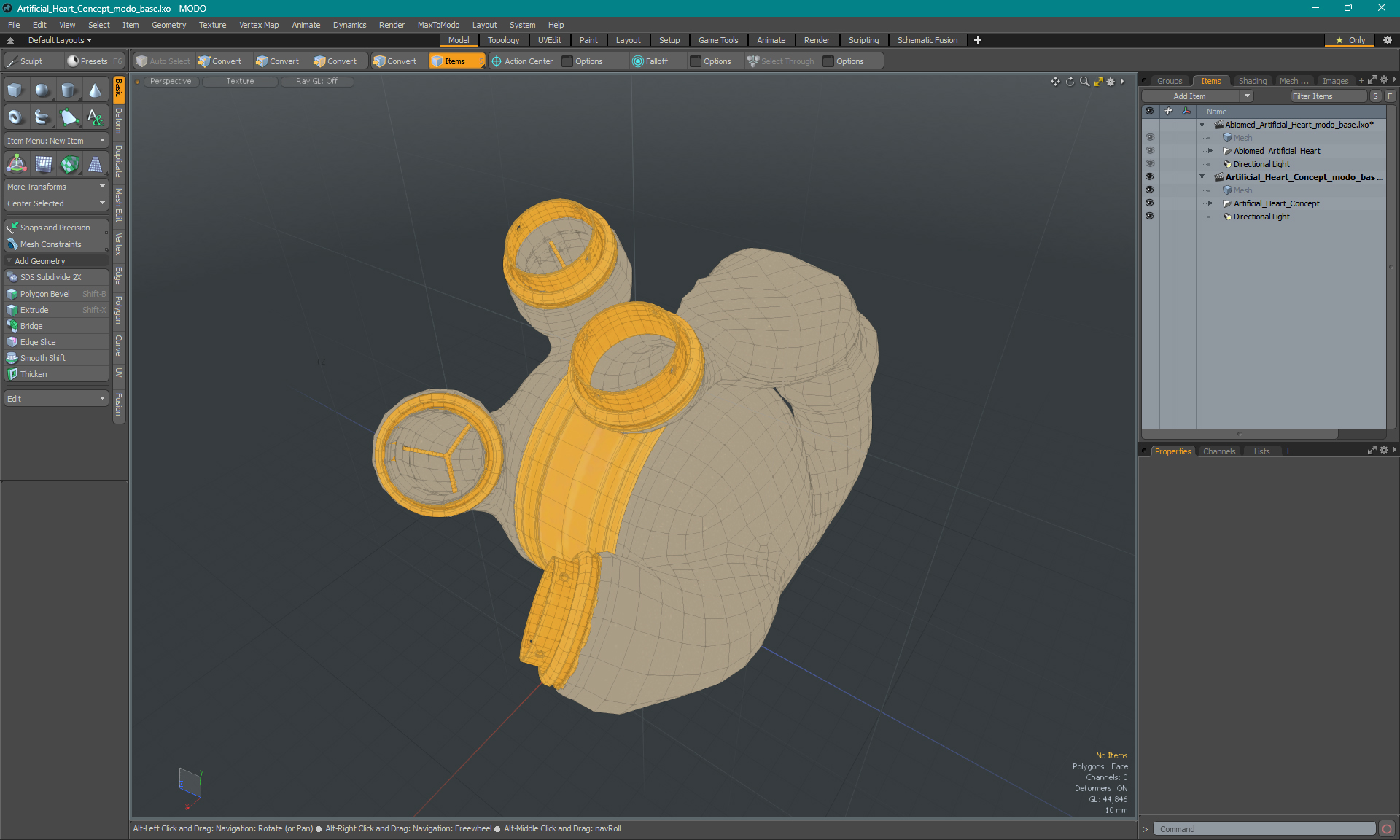The height and width of the screenshot is (840, 1400).
Task: Switch to the UVEdit tab
Action: point(550,40)
